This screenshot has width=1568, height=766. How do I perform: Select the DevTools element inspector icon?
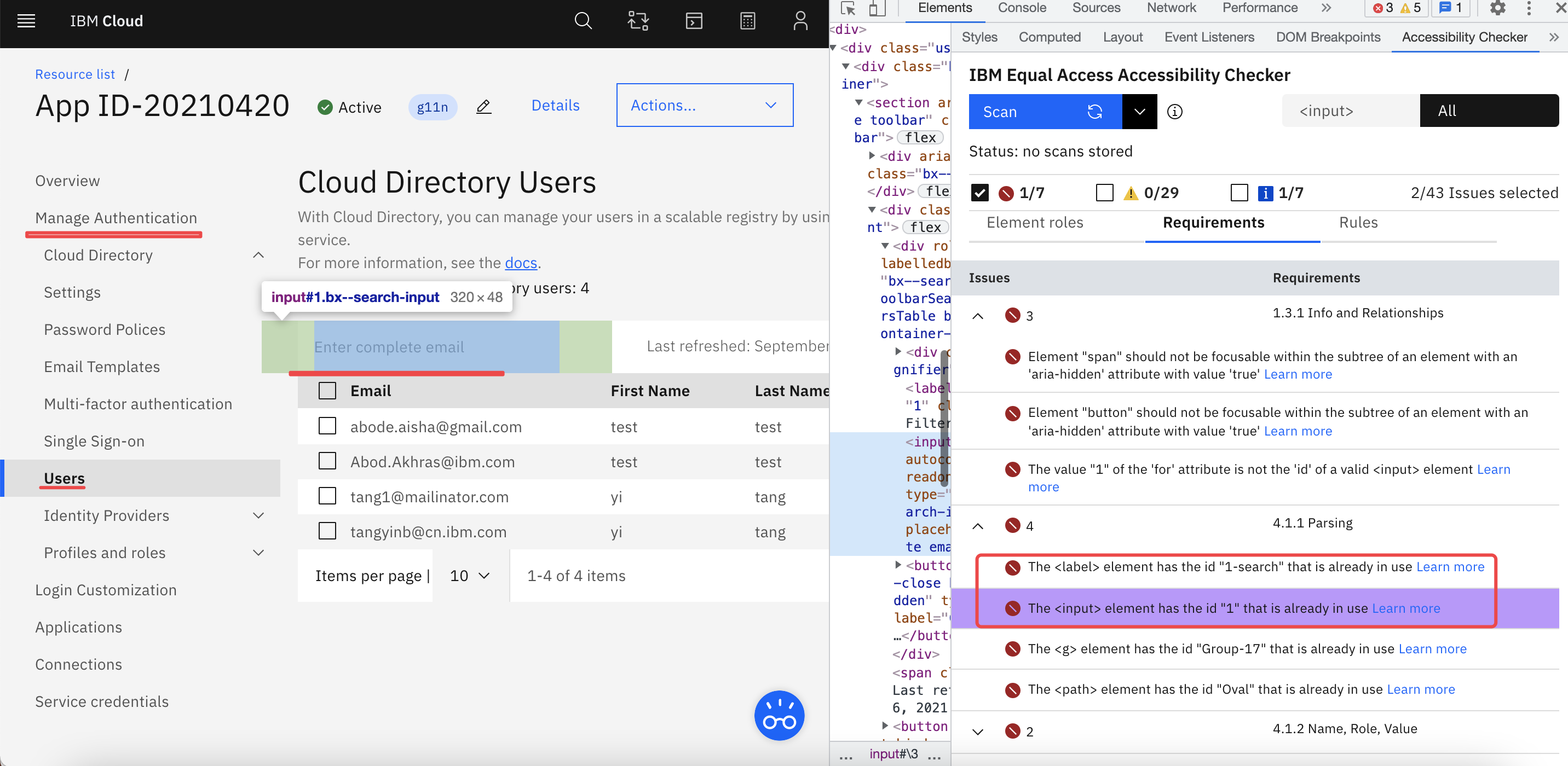848,9
